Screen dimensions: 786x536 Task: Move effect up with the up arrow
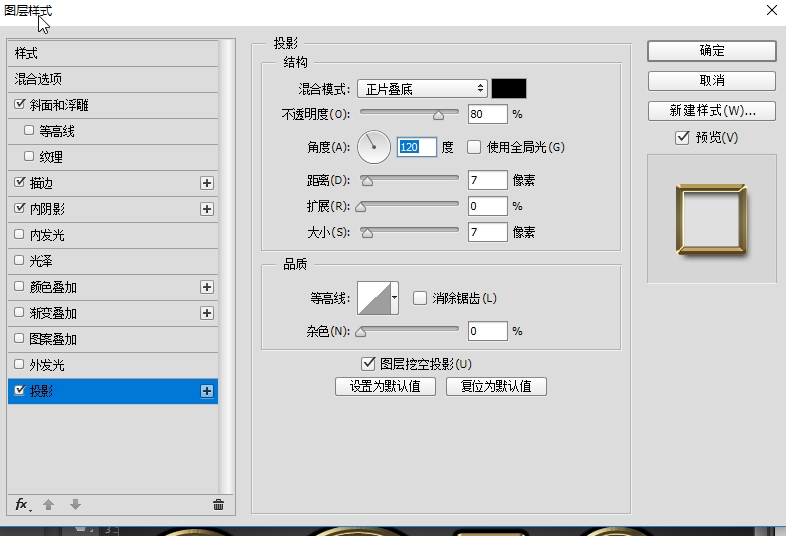click(x=49, y=504)
